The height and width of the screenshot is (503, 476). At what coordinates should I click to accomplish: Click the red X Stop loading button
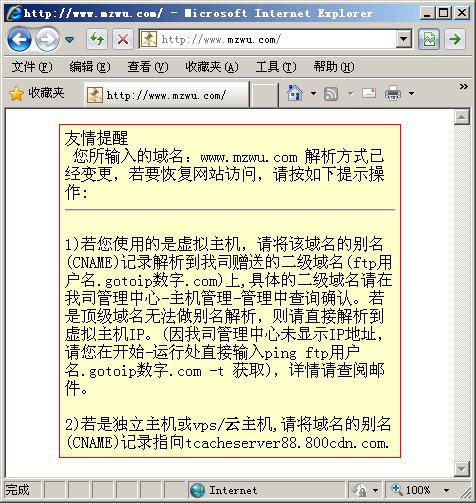point(123,39)
